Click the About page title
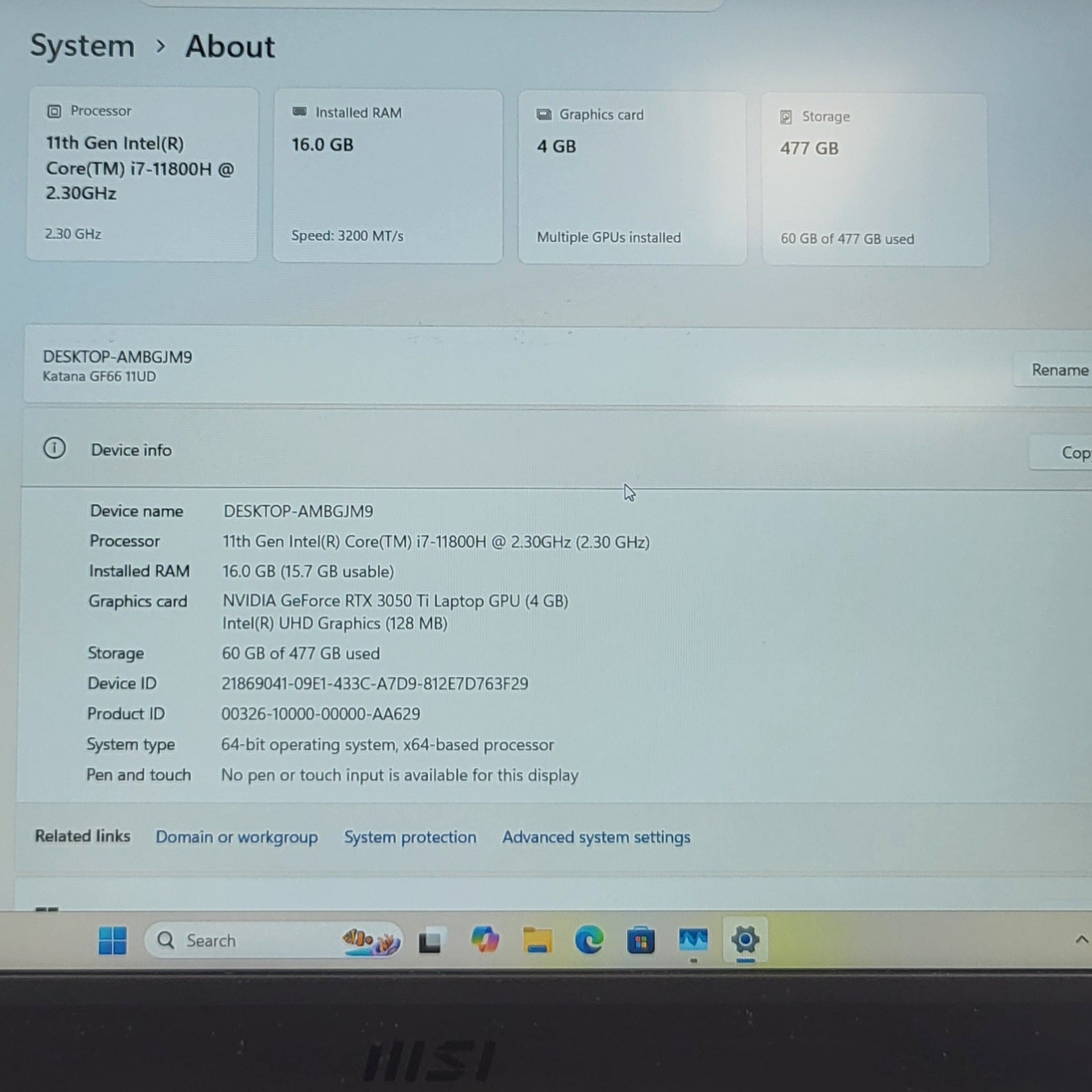 [x=230, y=47]
